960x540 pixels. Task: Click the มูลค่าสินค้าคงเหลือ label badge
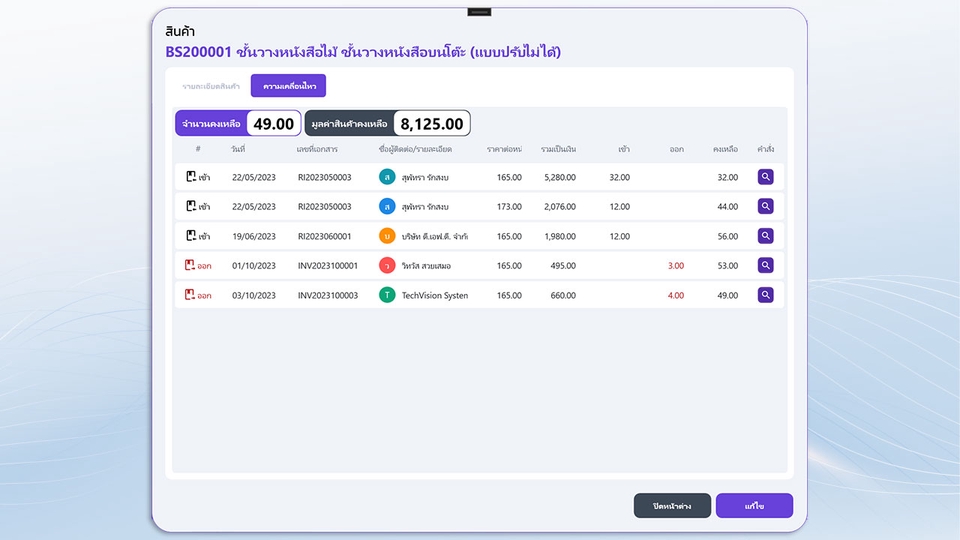350,124
